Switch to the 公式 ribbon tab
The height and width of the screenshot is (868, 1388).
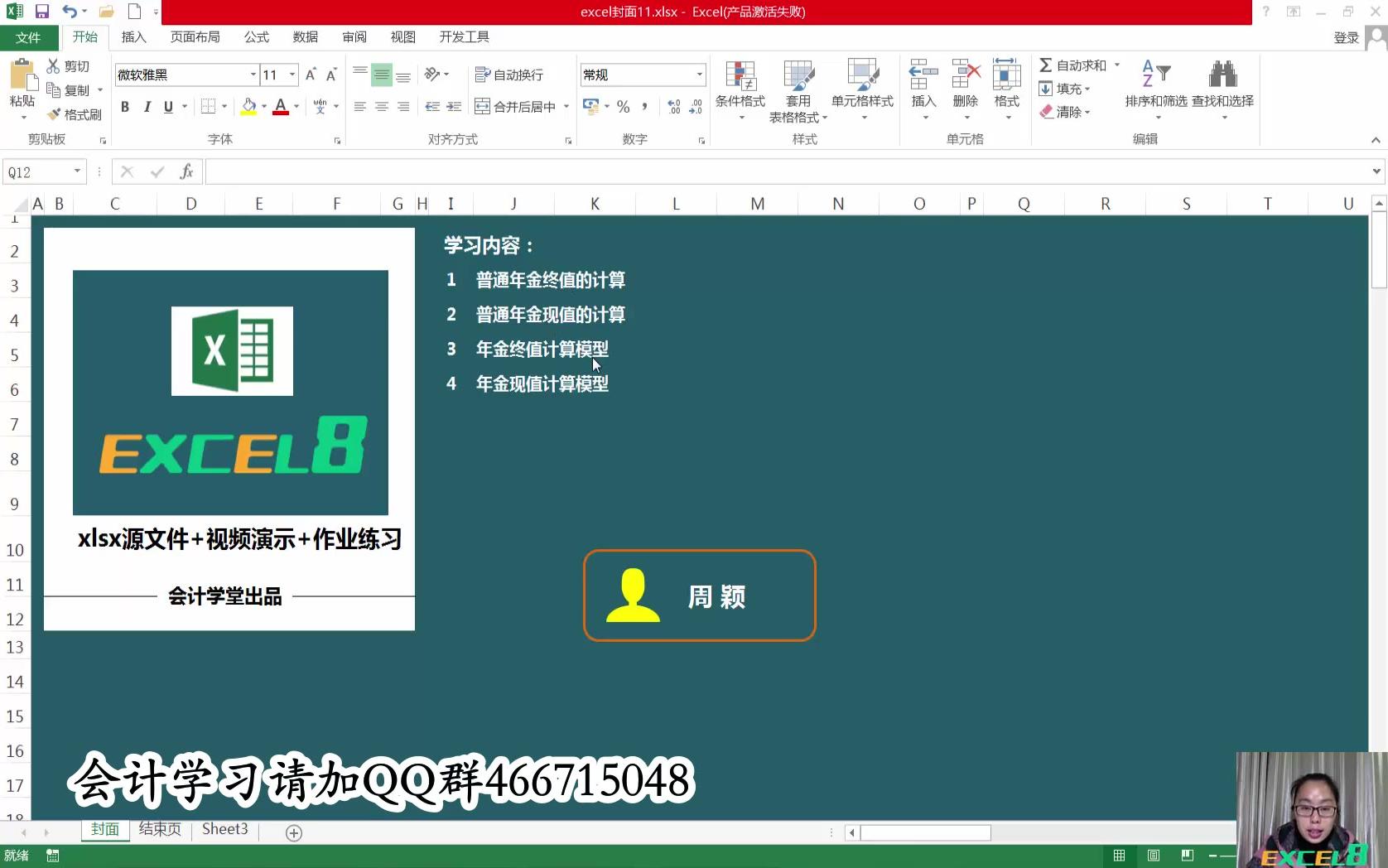pos(256,37)
